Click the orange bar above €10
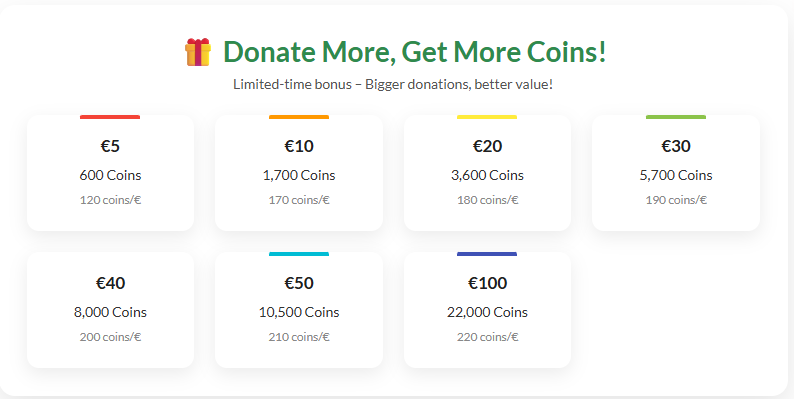Image resolution: width=794 pixels, height=399 pixels. coord(299,117)
